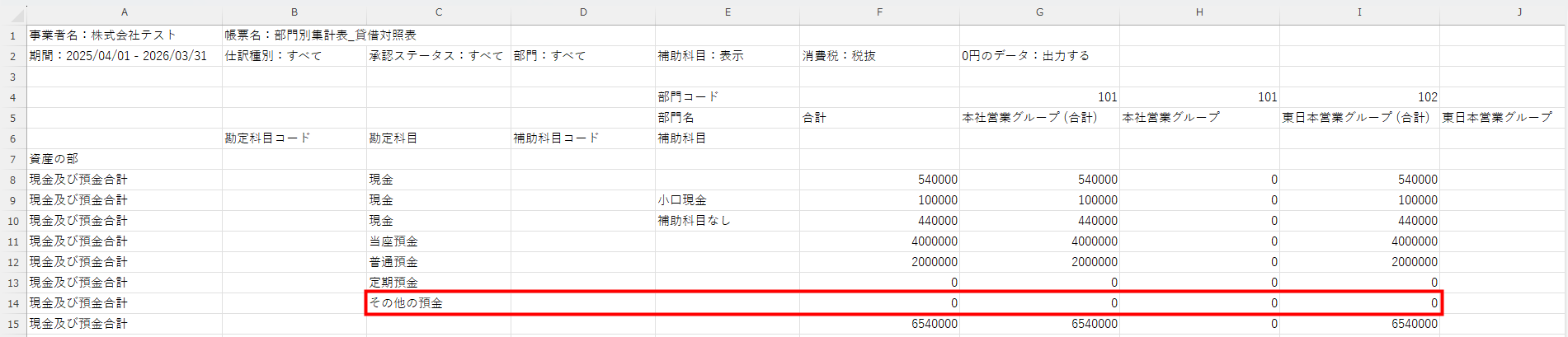This screenshot has width=1568, height=337.
Task: Select the 資産の部 section cell
Action: [54, 159]
